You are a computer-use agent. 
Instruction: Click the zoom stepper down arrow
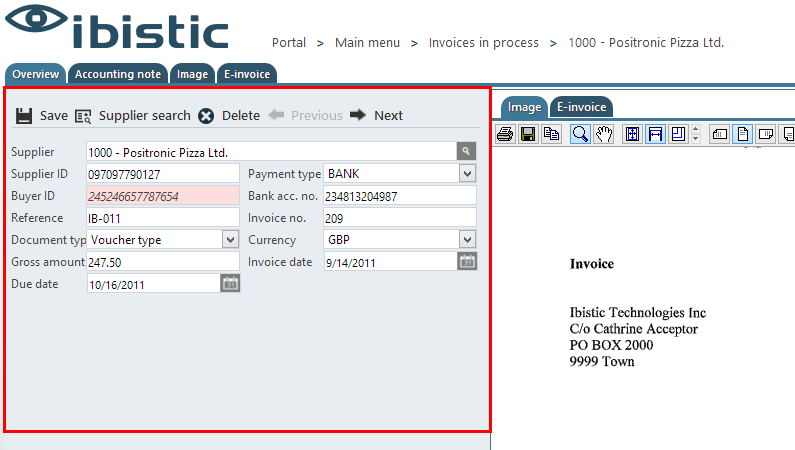696,138
